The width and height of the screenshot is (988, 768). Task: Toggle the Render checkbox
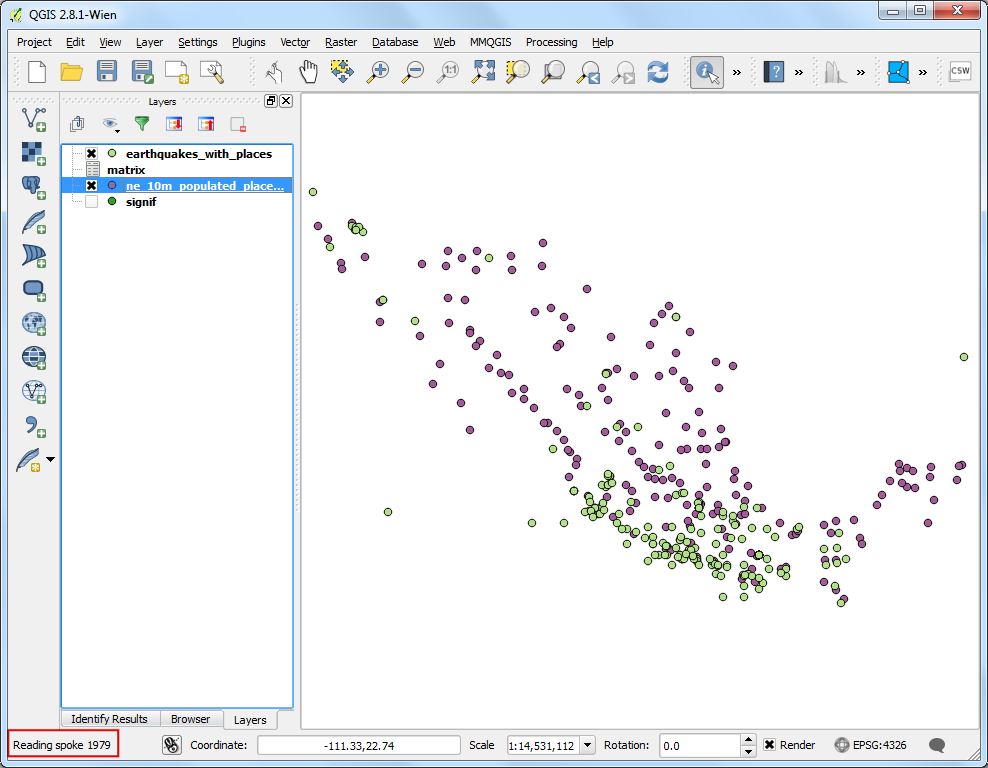[769, 745]
